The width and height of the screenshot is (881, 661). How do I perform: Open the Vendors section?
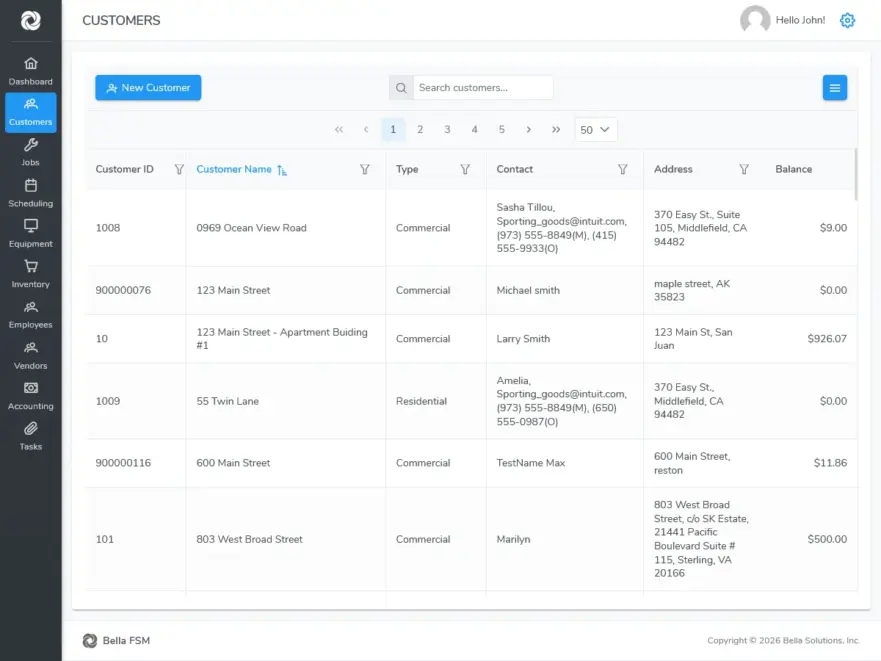click(x=30, y=356)
